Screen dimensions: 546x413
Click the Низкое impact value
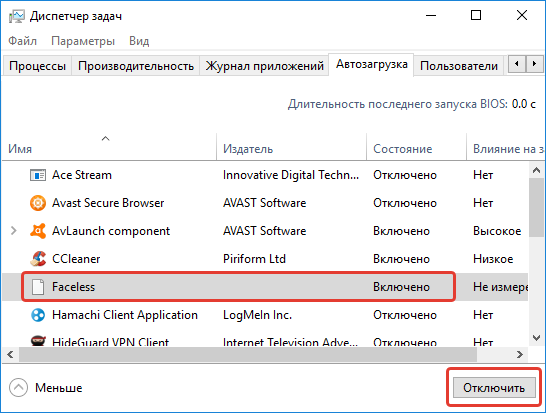click(493, 259)
